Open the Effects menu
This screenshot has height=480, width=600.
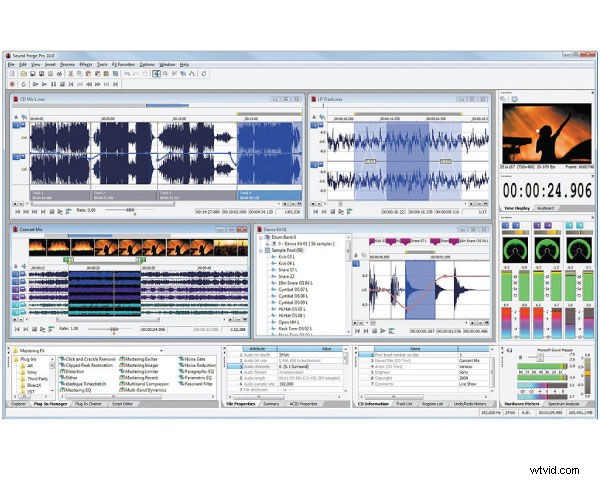(x=86, y=65)
